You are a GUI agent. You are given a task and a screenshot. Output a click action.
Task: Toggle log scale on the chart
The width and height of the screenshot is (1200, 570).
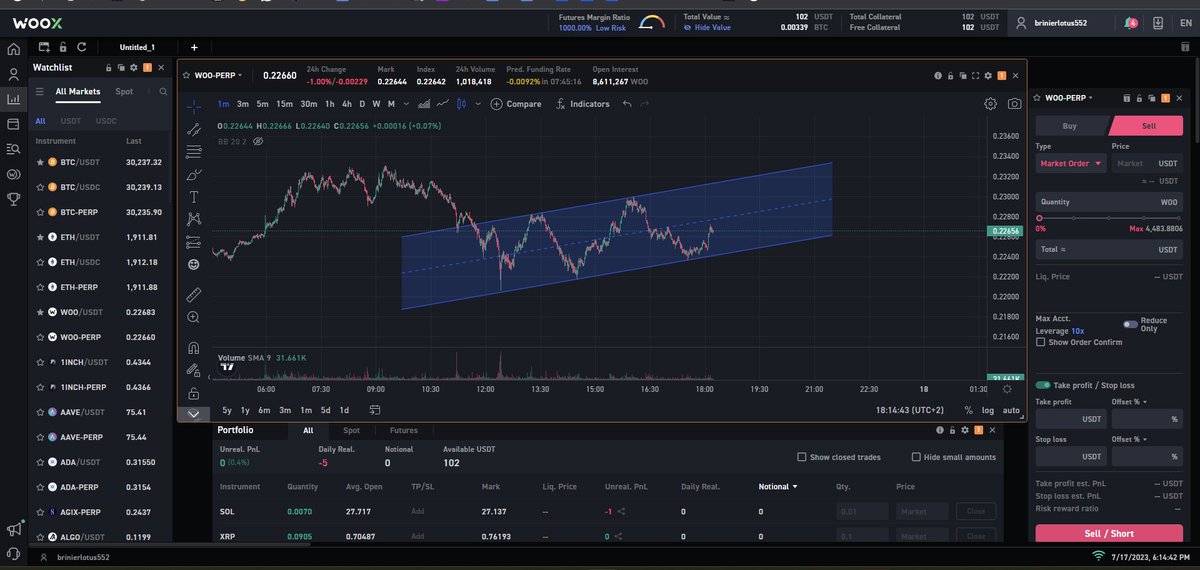tap(988, 410)
